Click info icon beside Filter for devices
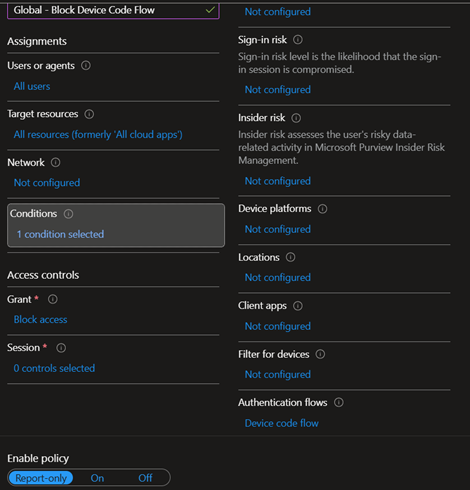 pos(320,354)
